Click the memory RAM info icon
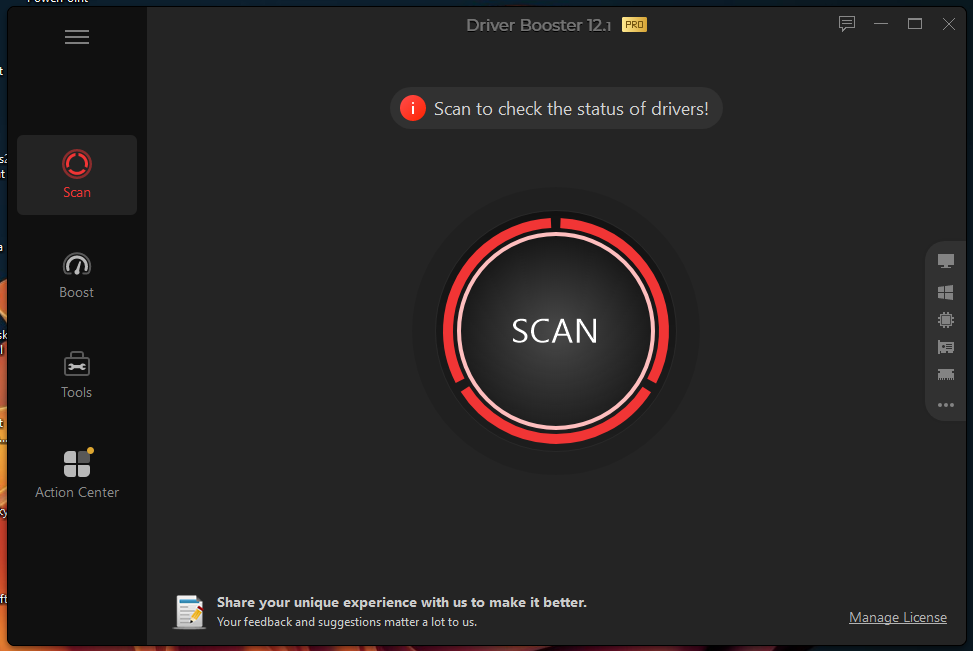 pos(946,375)
